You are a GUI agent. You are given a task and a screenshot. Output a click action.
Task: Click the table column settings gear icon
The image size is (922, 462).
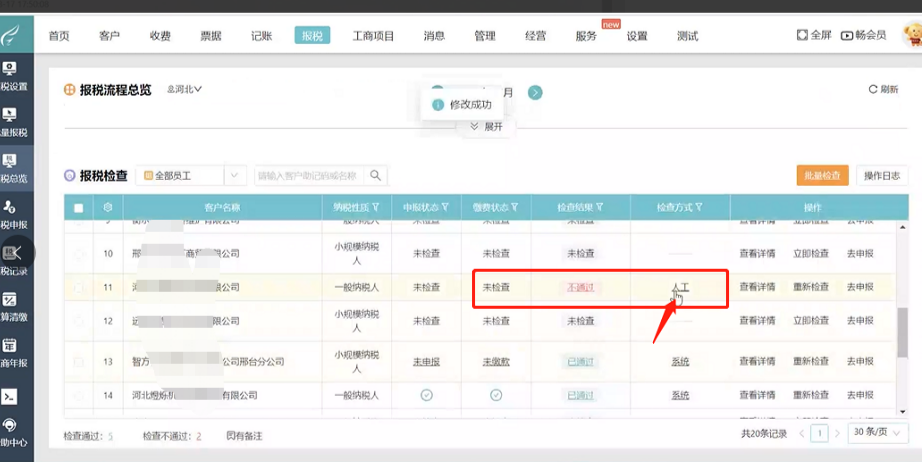pos(107,208)
